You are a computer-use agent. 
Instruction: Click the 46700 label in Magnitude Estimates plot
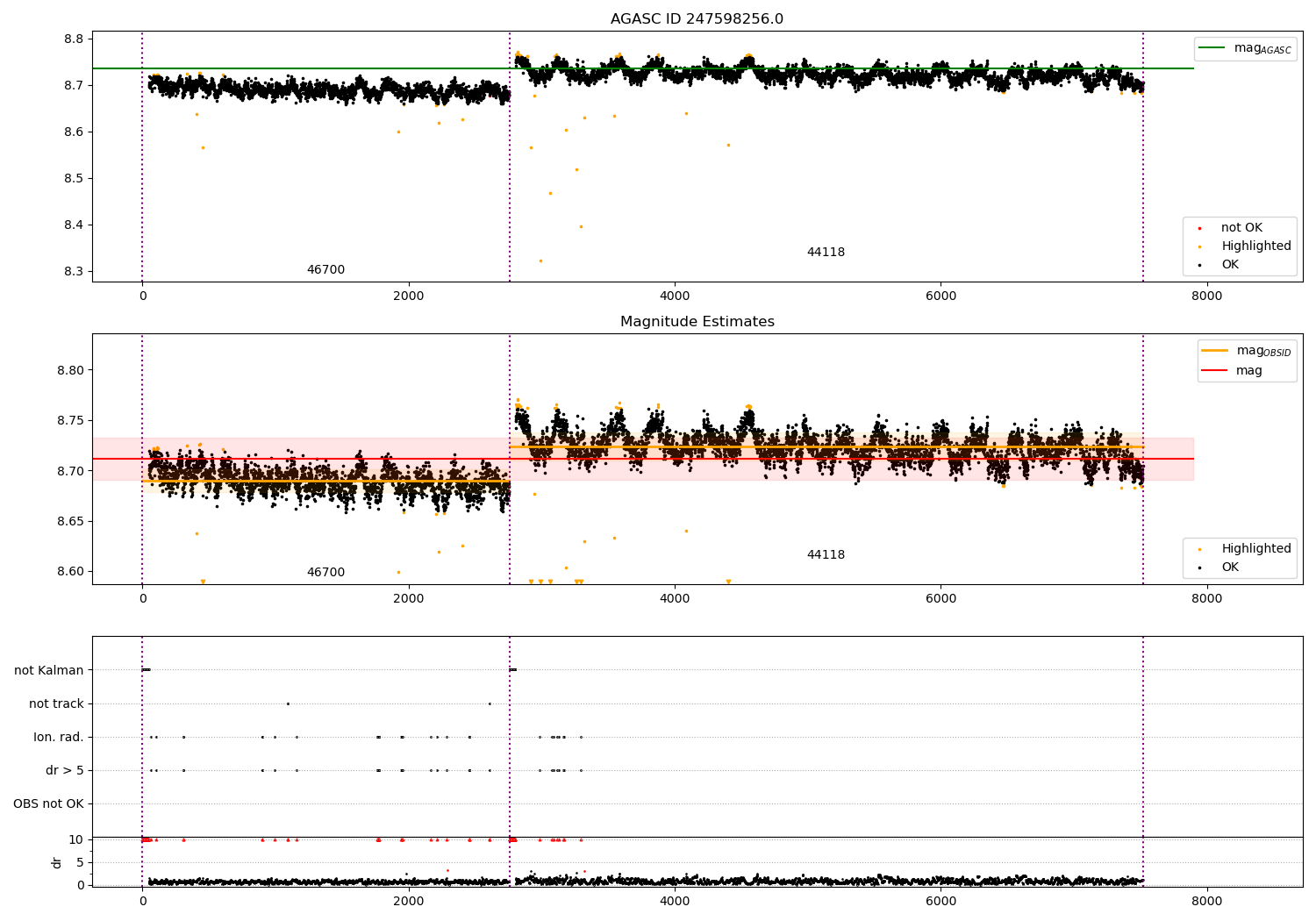325,573
